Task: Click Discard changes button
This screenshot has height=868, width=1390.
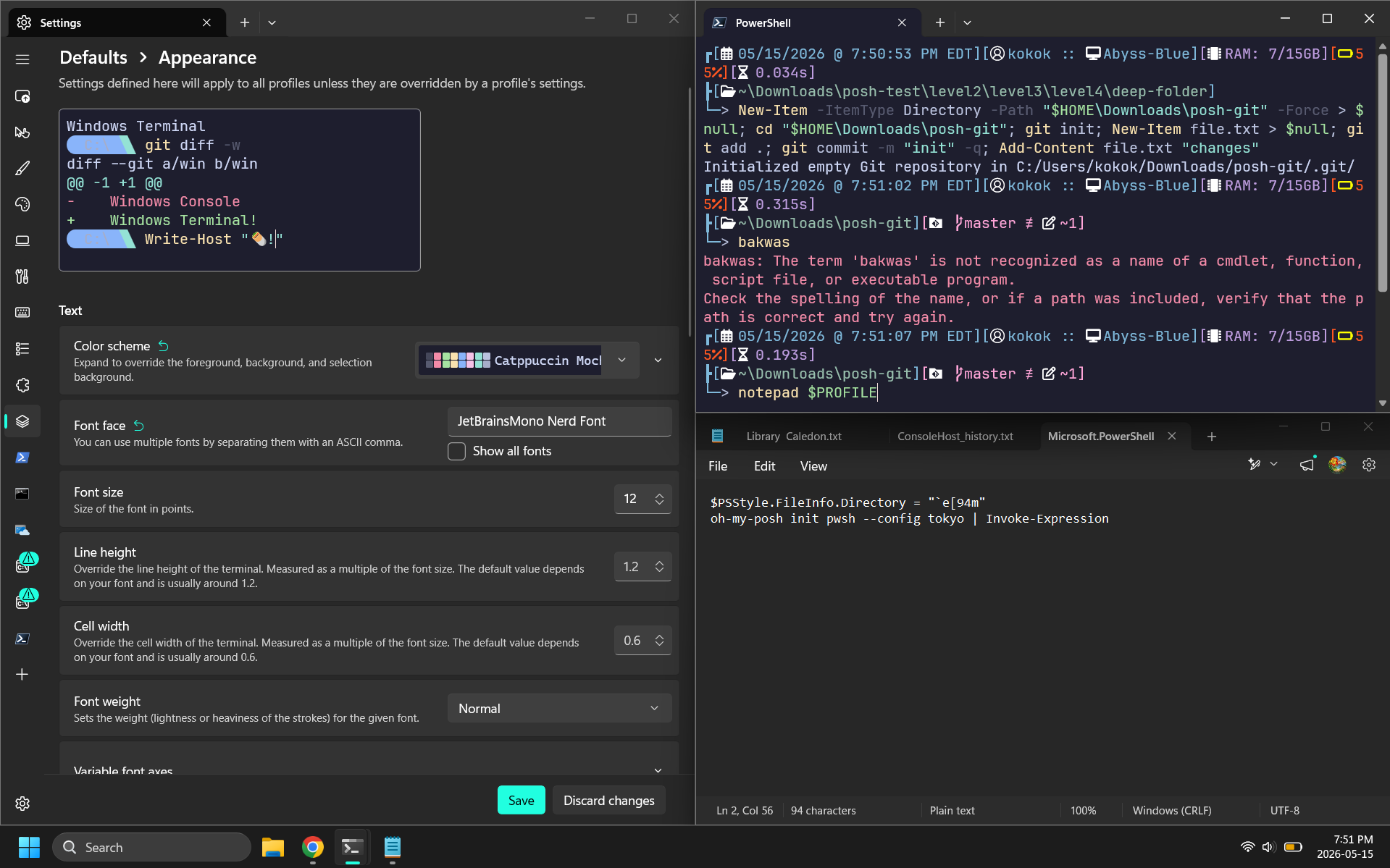Action: tap(608, 800)
